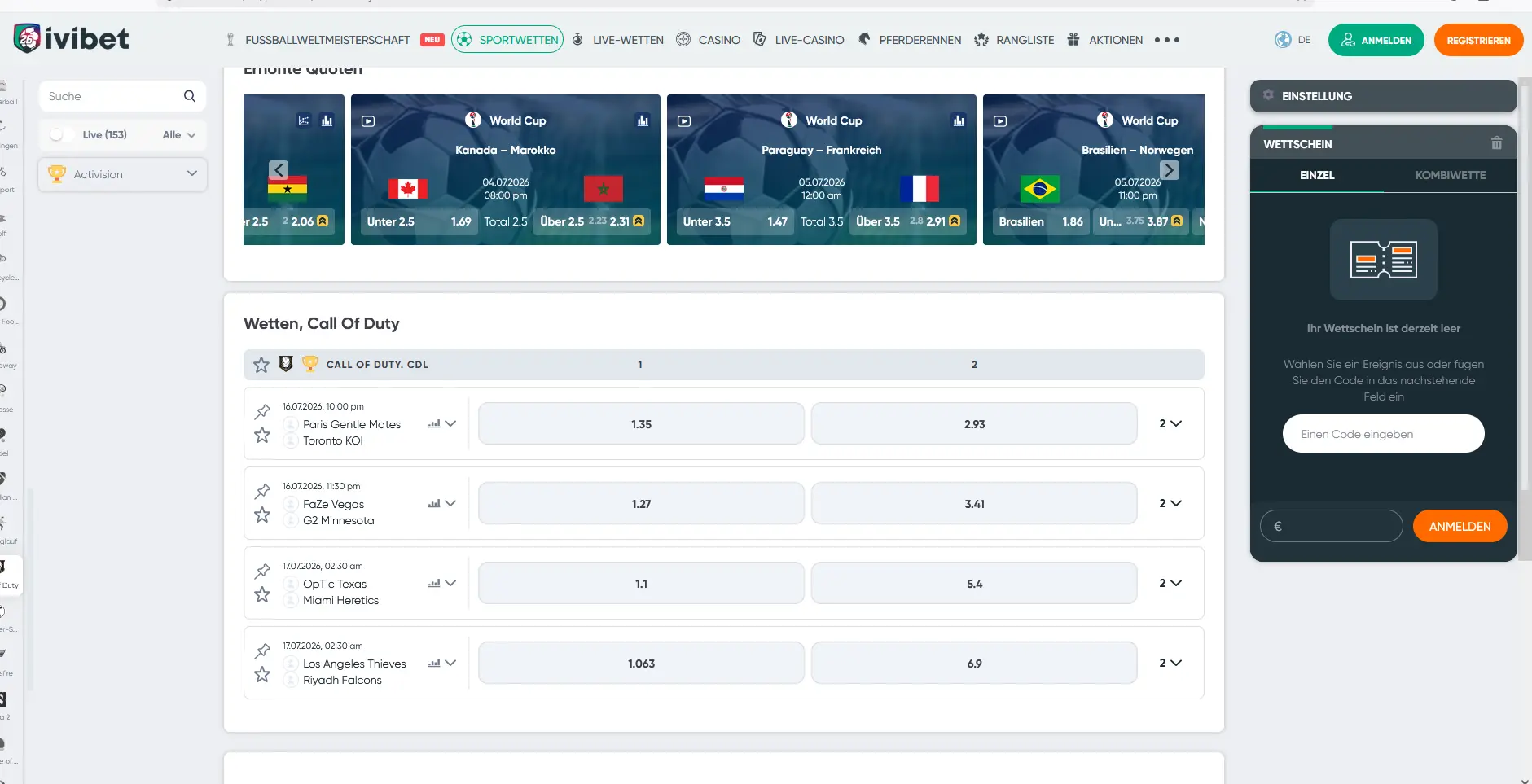This screenshot has height=784, width=1532.
Task: Bet on Paris Gentle Mates at 1.35
Action: click(x=641, y=423)
